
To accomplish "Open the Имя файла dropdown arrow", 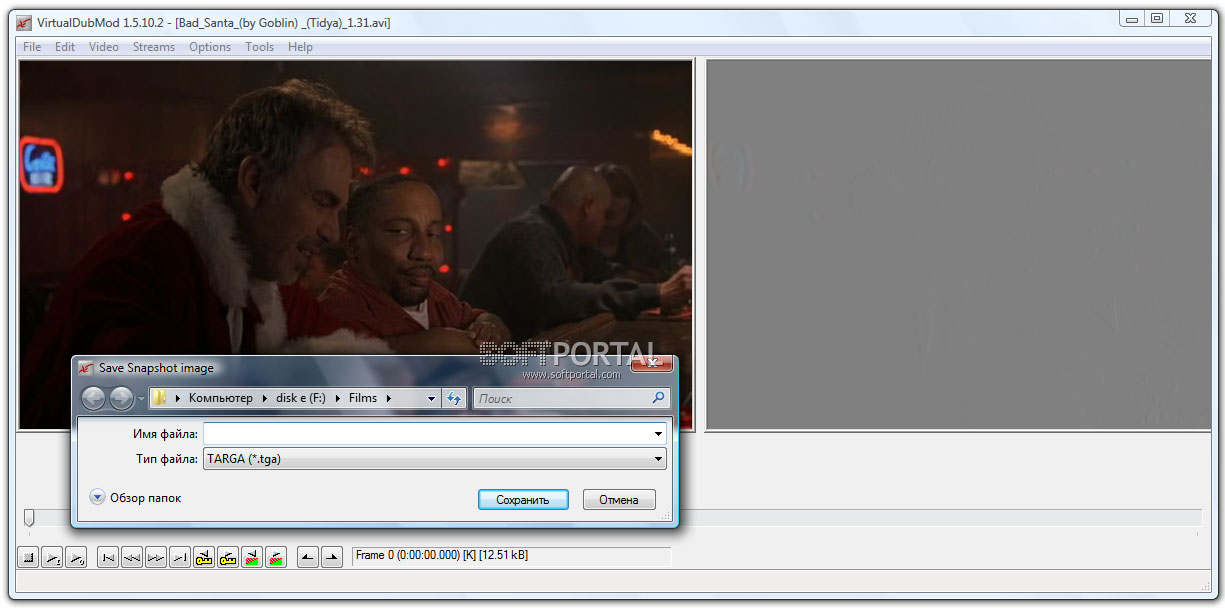I will pos(658,434).
